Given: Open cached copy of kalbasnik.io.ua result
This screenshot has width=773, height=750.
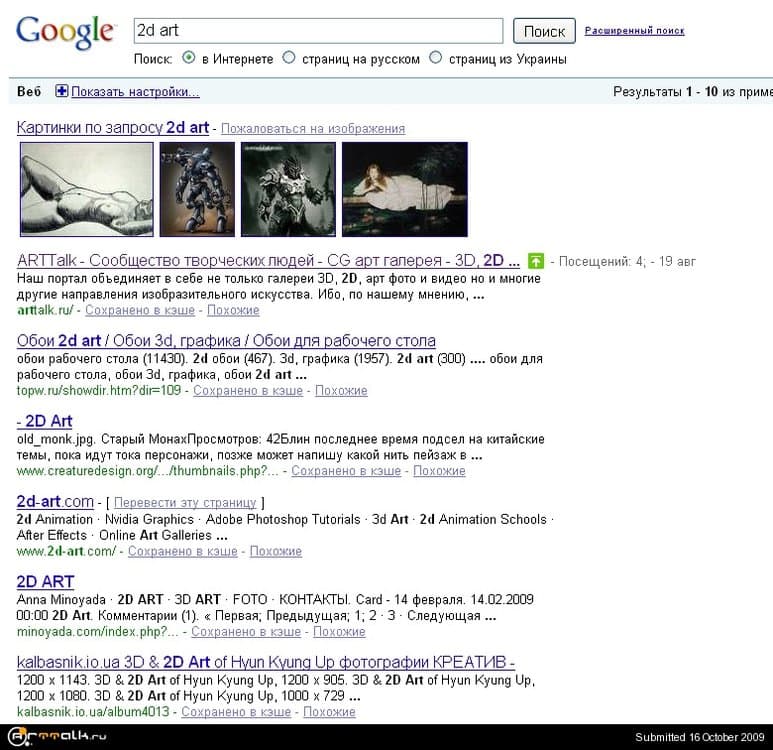Looking at the screenshot, I should click(236, 712).
